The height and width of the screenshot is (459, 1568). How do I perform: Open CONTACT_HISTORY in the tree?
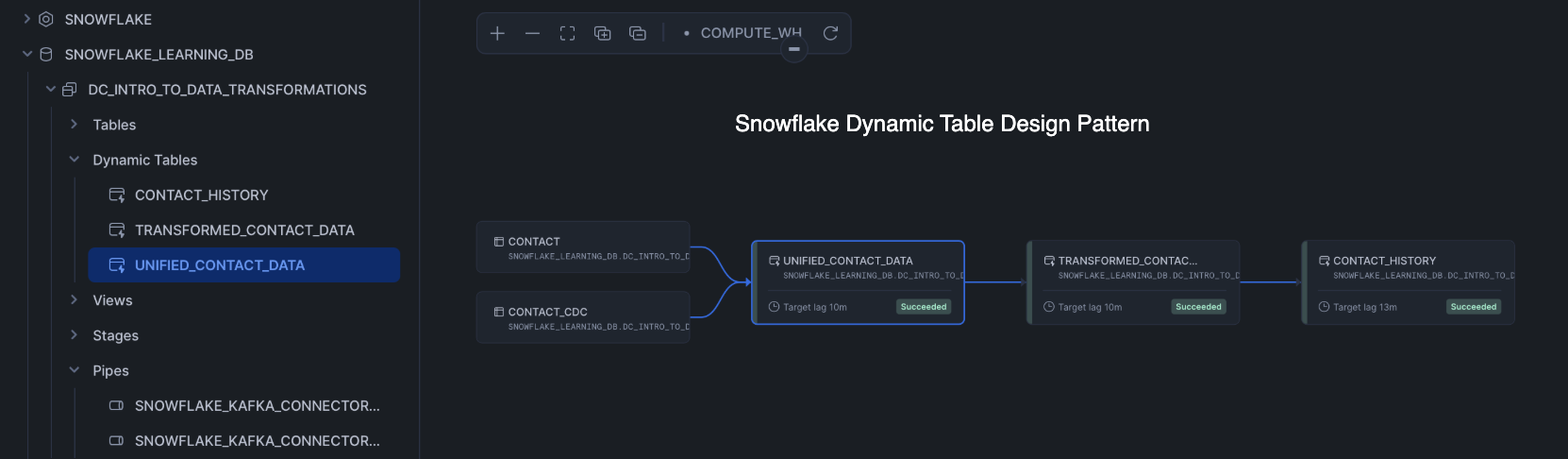tap(202, 195)
